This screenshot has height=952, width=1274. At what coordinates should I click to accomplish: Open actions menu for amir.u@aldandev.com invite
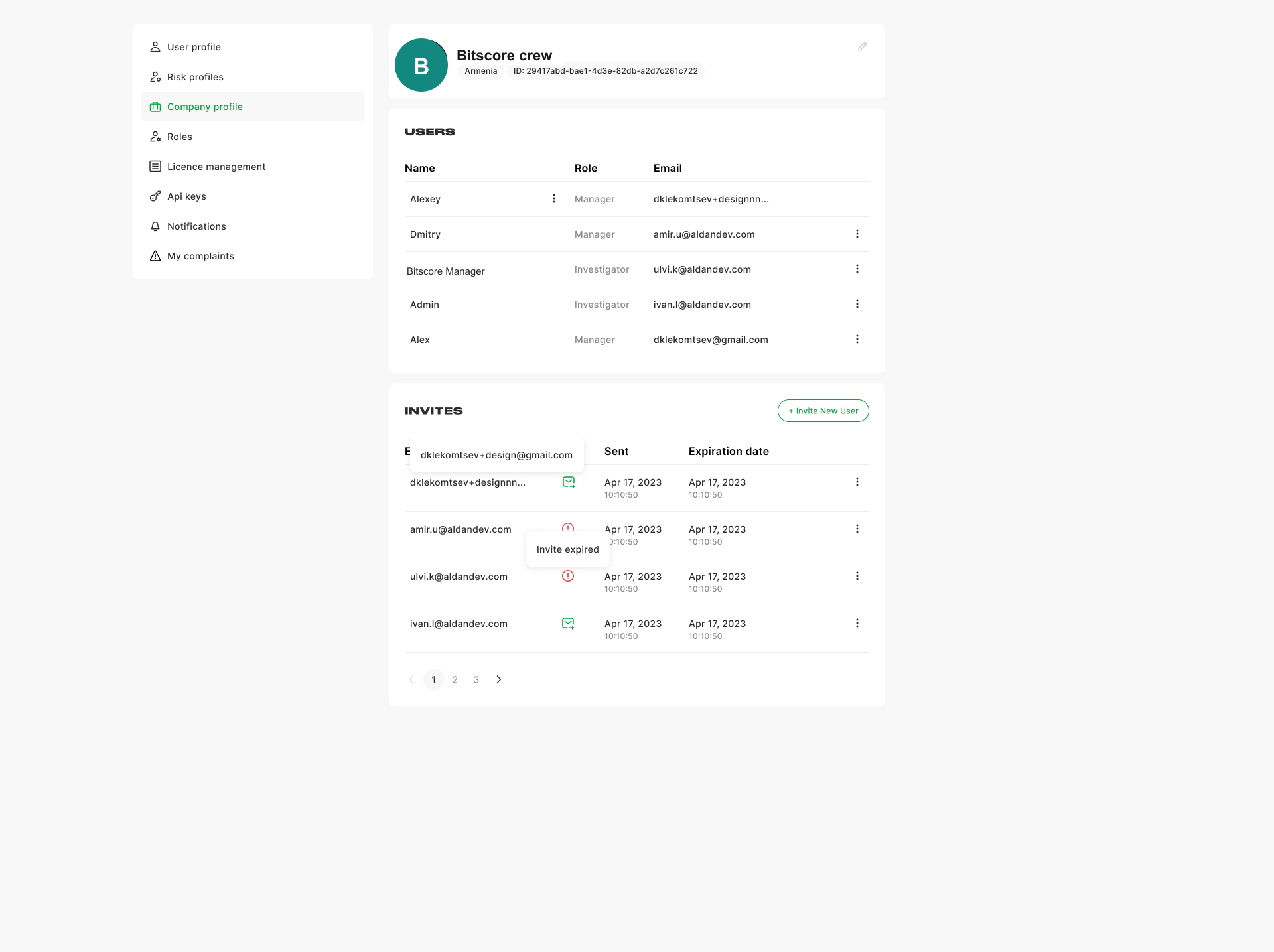pyautogui.click(x=857, y=529)
